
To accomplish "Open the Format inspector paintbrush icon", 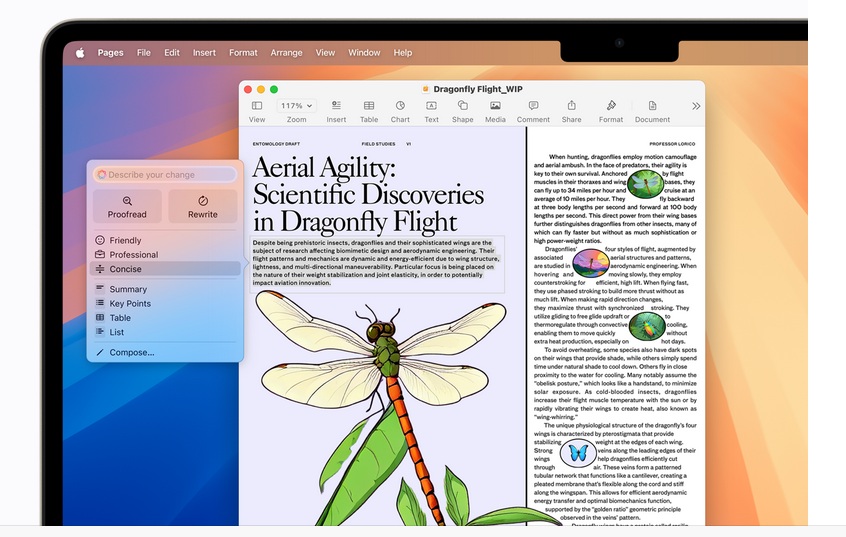I will point(611,105).
